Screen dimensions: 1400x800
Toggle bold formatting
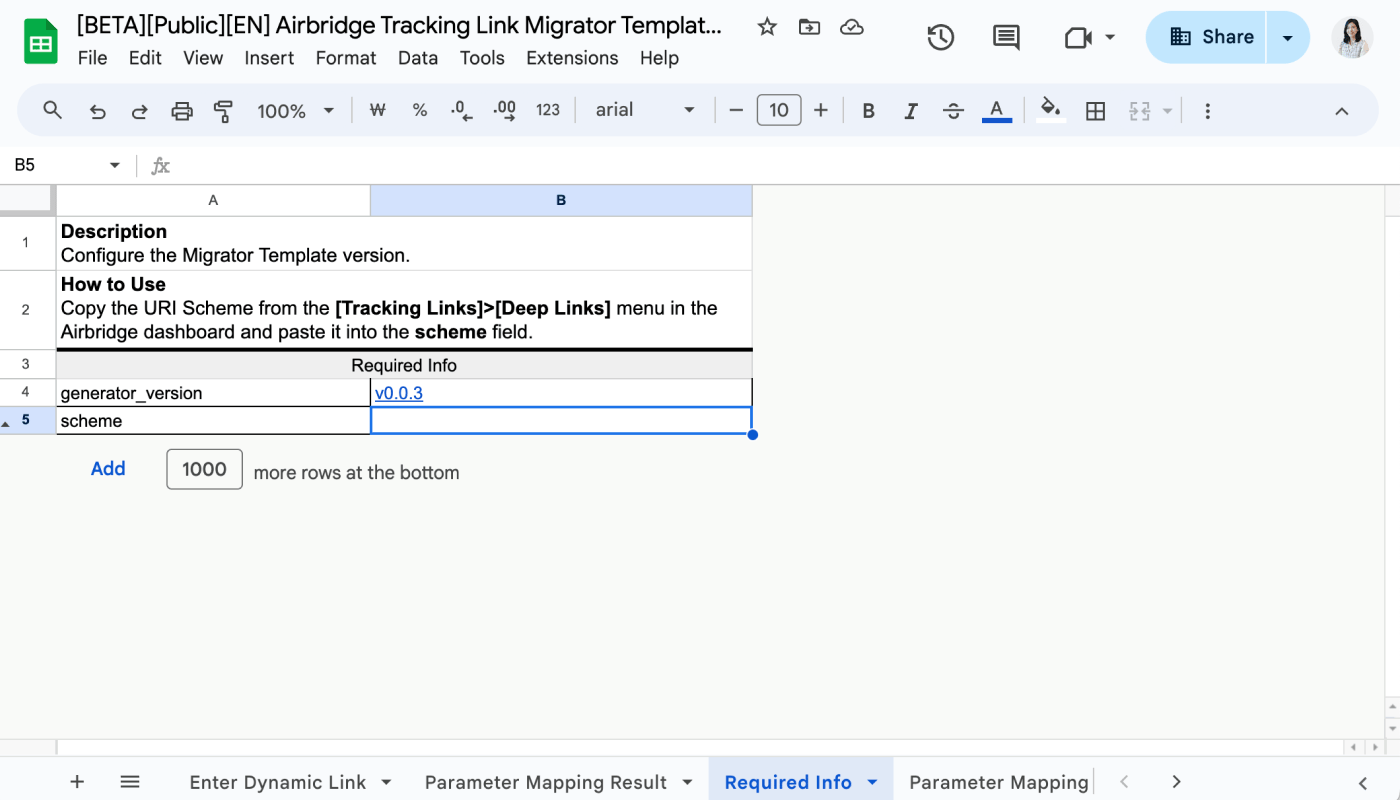tap(868, 111)
